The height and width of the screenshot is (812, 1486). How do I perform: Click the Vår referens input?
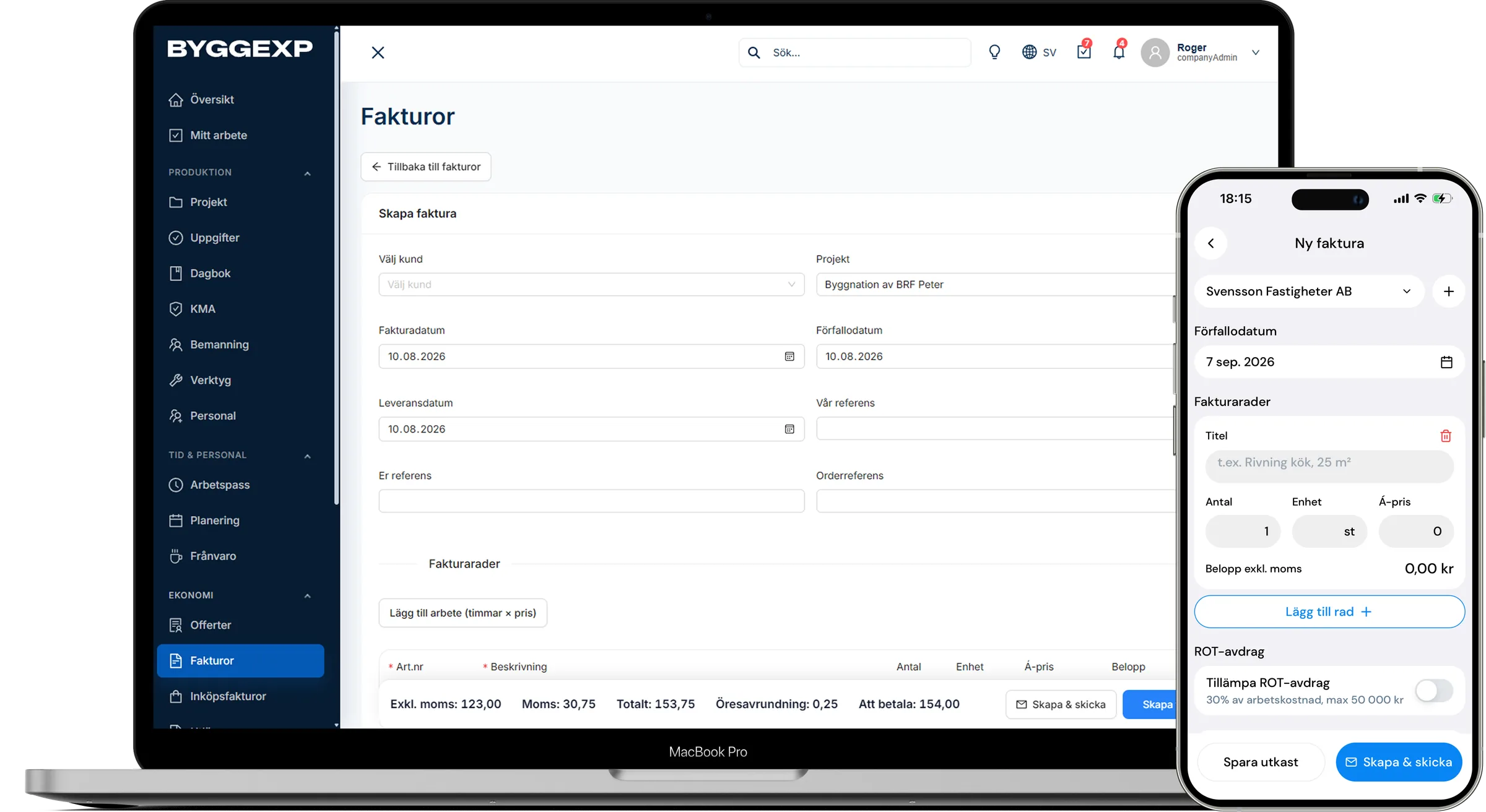point(996,428)
